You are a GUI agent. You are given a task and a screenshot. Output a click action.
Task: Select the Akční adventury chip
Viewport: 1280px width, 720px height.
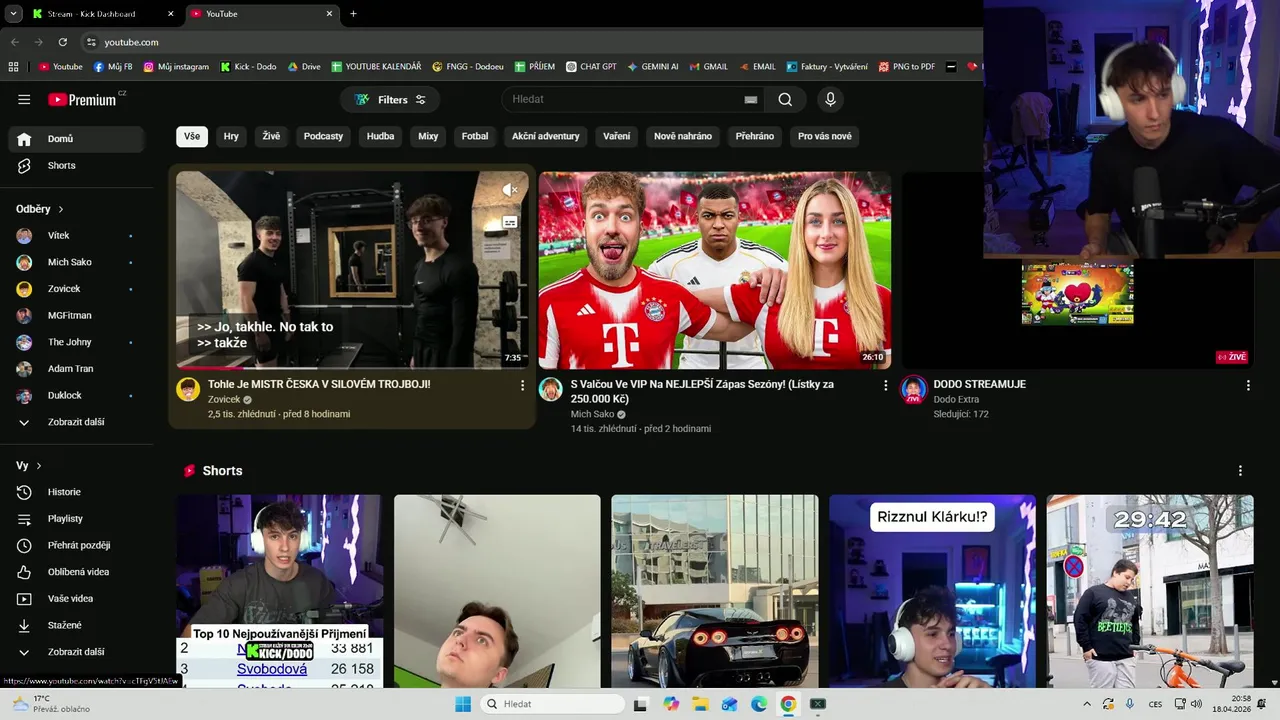[545, 136]
